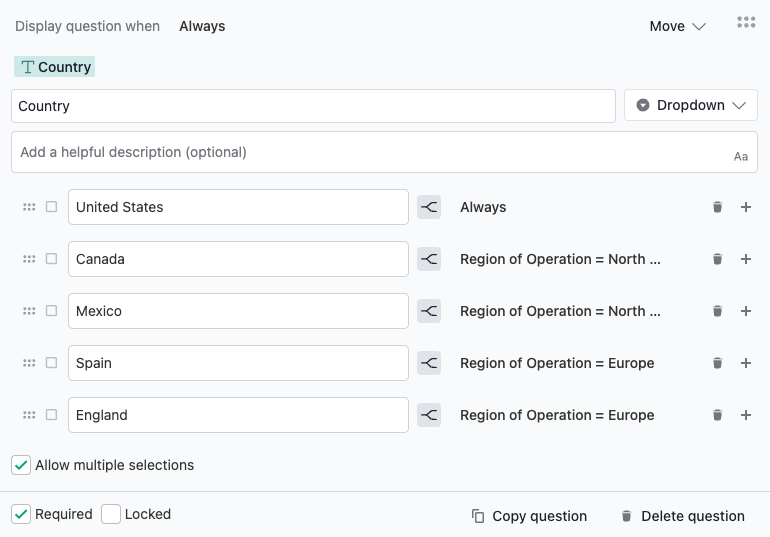Remove the United States option via trash
Screen dimensions: 770x537
(717, 207)
